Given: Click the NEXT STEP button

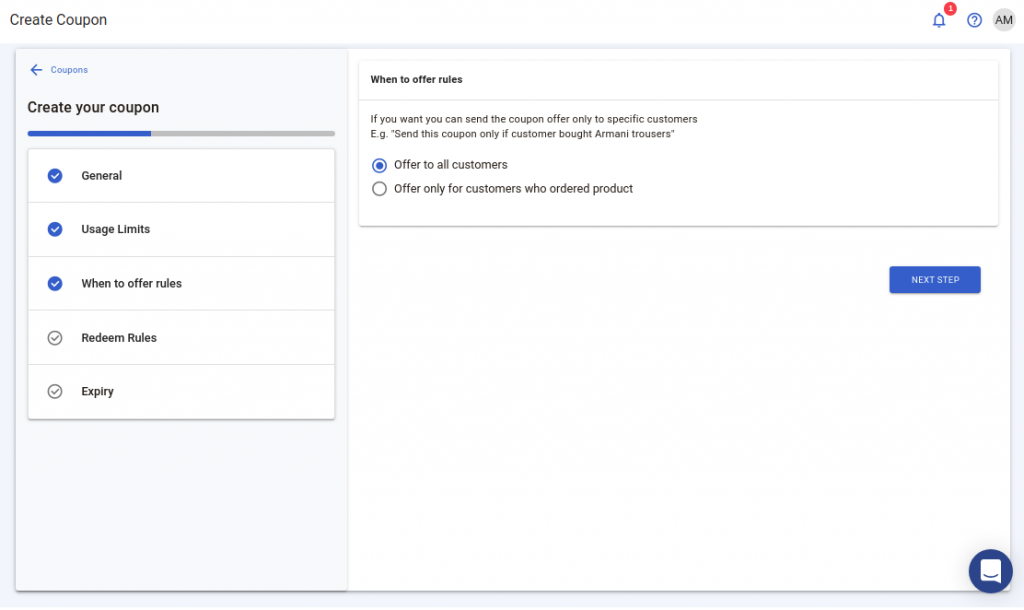Looking at the screenshot, I should 935,280.
